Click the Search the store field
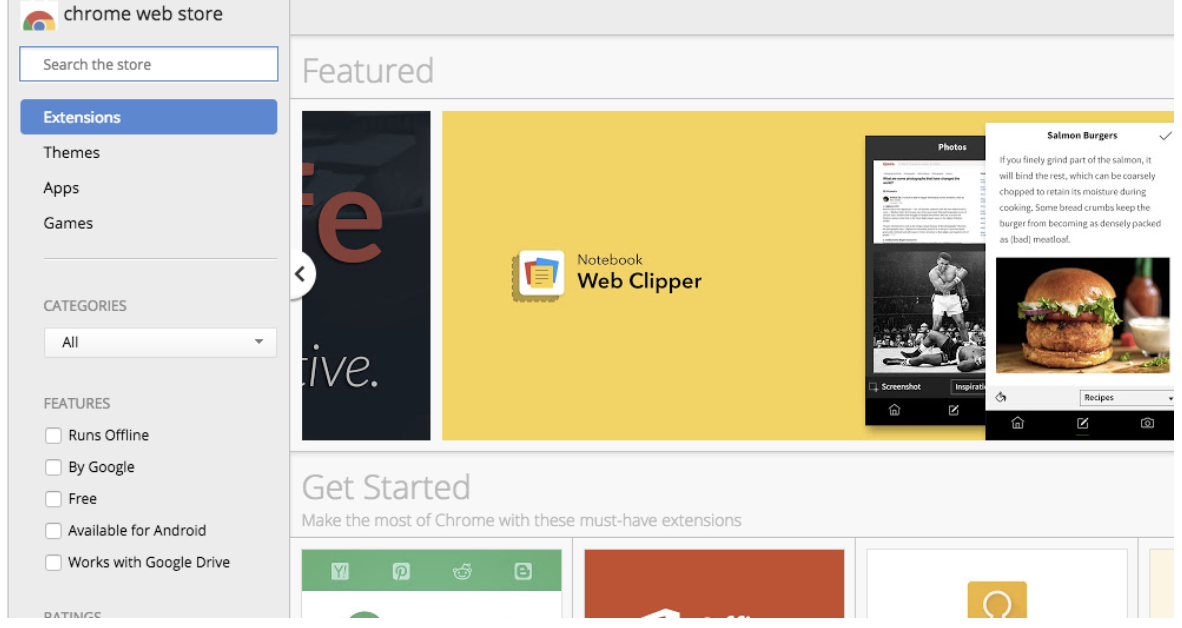Viewport: 1182px width, 628px height. [x=149, y=64]
